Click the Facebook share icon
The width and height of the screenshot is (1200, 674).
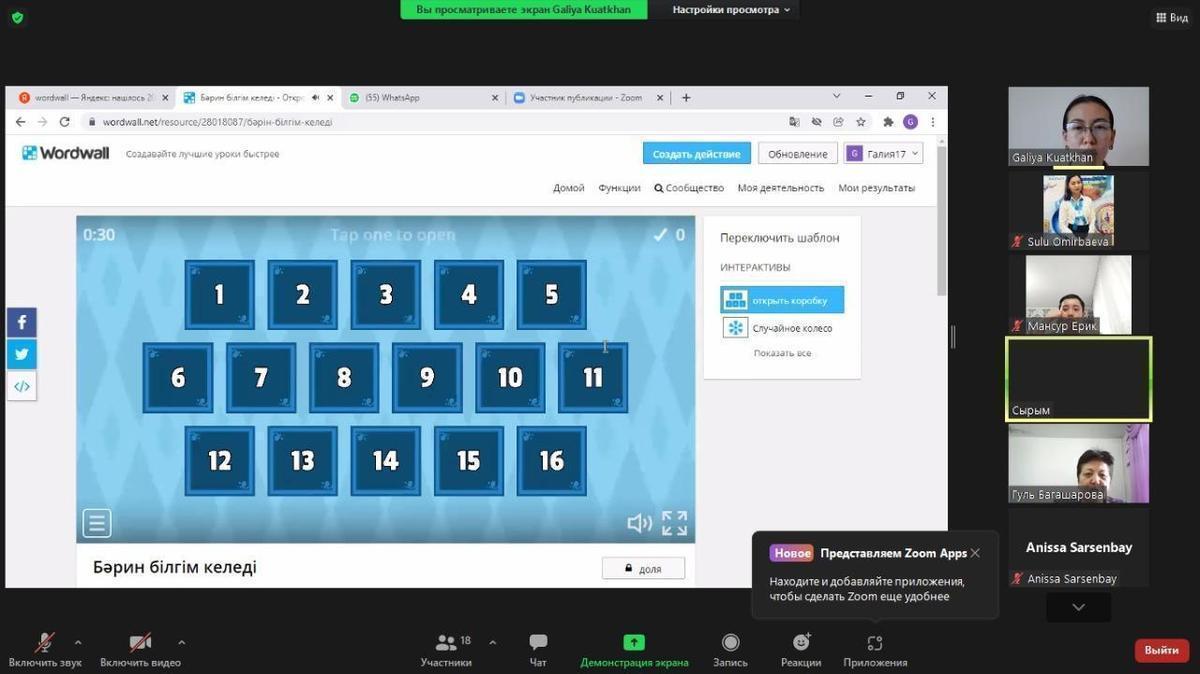22,322
